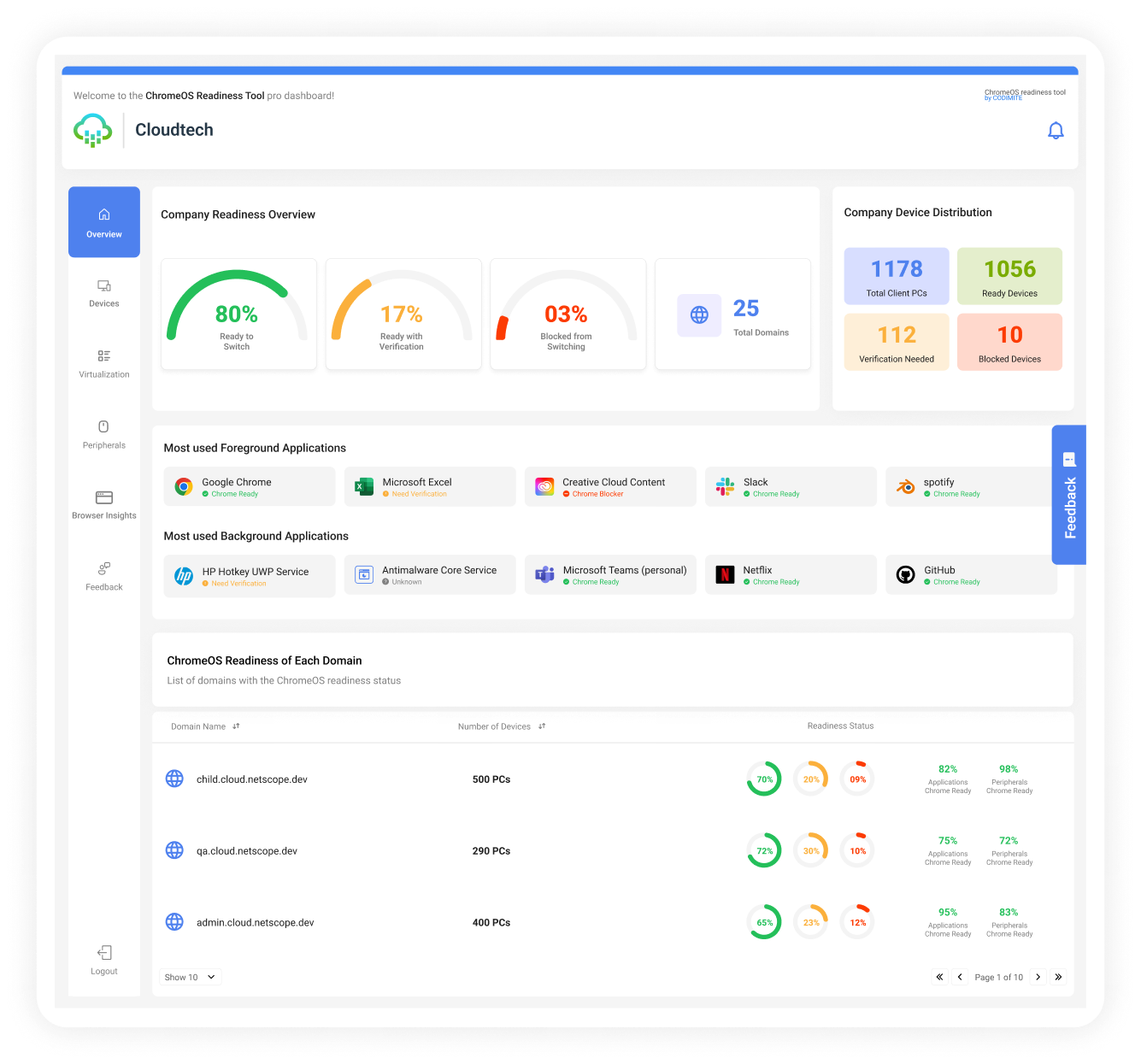This screenshot has height=1064, width=1141.
Task: Click the Slack foreground application icon
Action: (x=725, y=486)
